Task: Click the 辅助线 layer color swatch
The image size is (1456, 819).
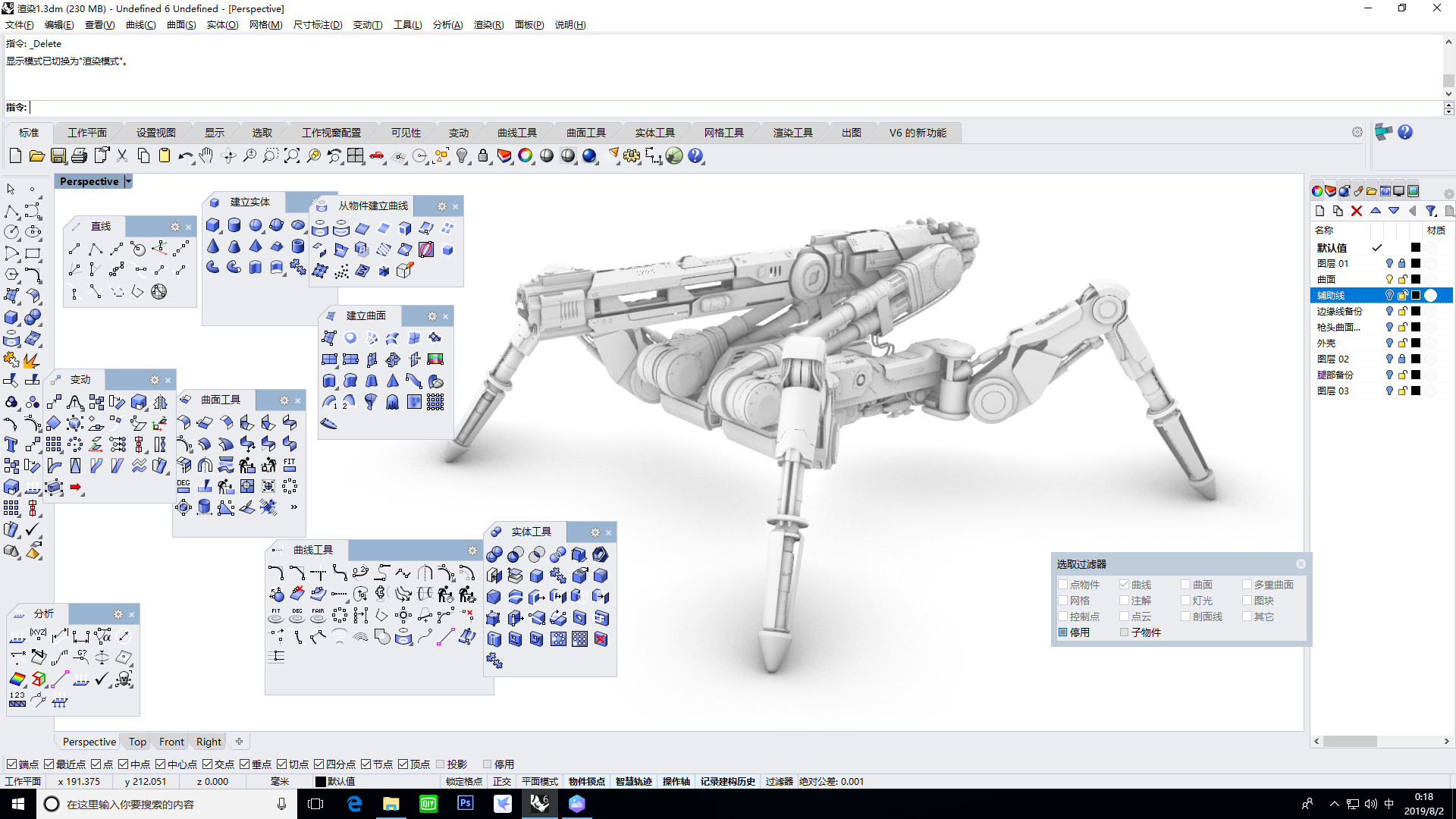Action: pos(1415,295)
